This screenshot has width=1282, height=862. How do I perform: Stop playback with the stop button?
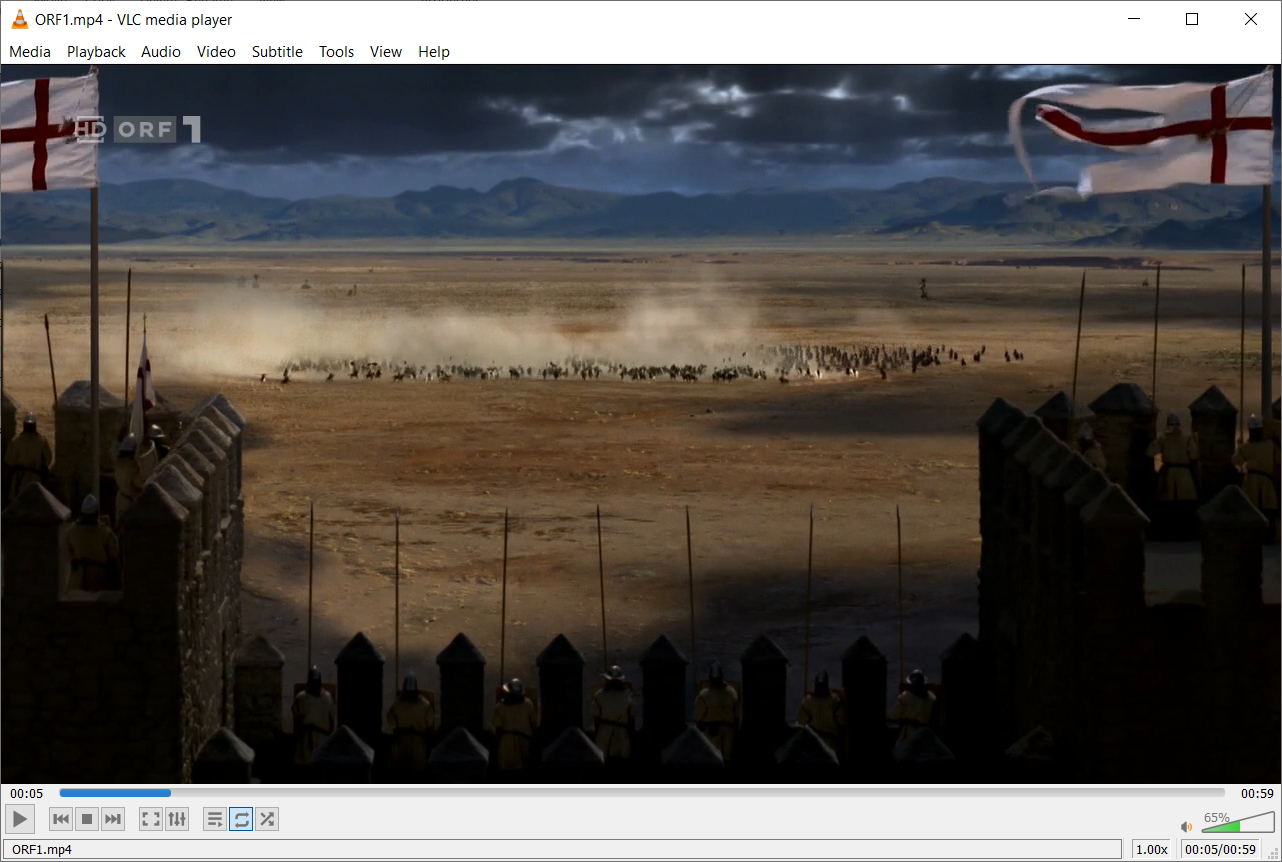click(x=87, y=819)
